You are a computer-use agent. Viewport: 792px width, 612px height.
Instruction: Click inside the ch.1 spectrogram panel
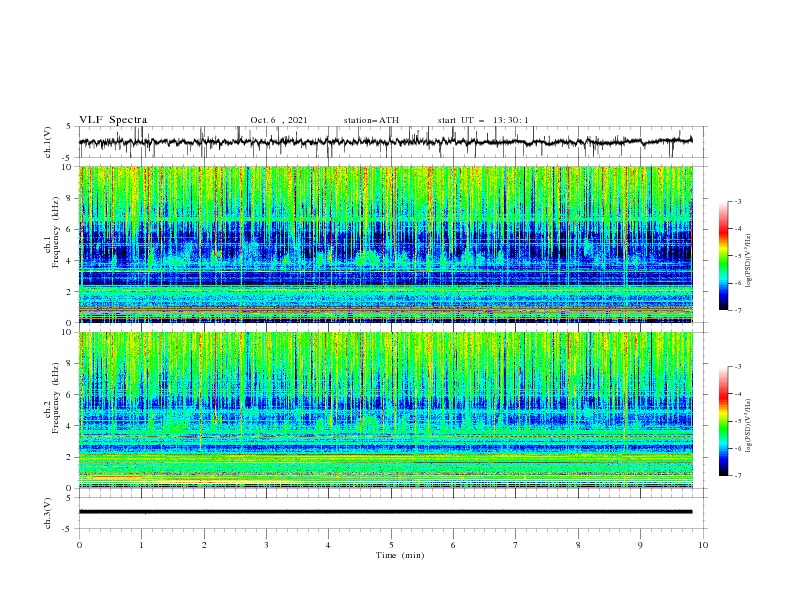click(386, 244)
